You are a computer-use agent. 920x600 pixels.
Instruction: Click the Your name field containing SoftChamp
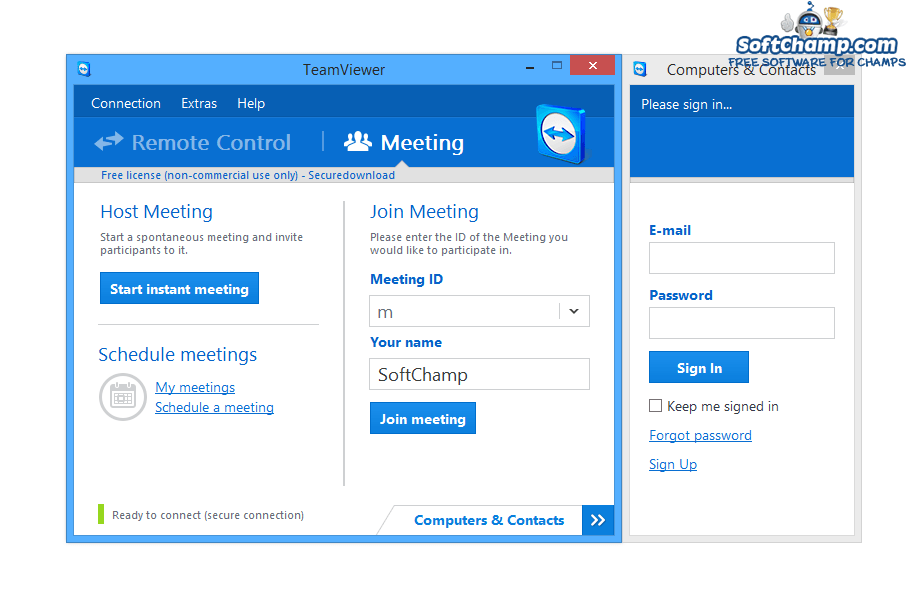click(479, 374)
